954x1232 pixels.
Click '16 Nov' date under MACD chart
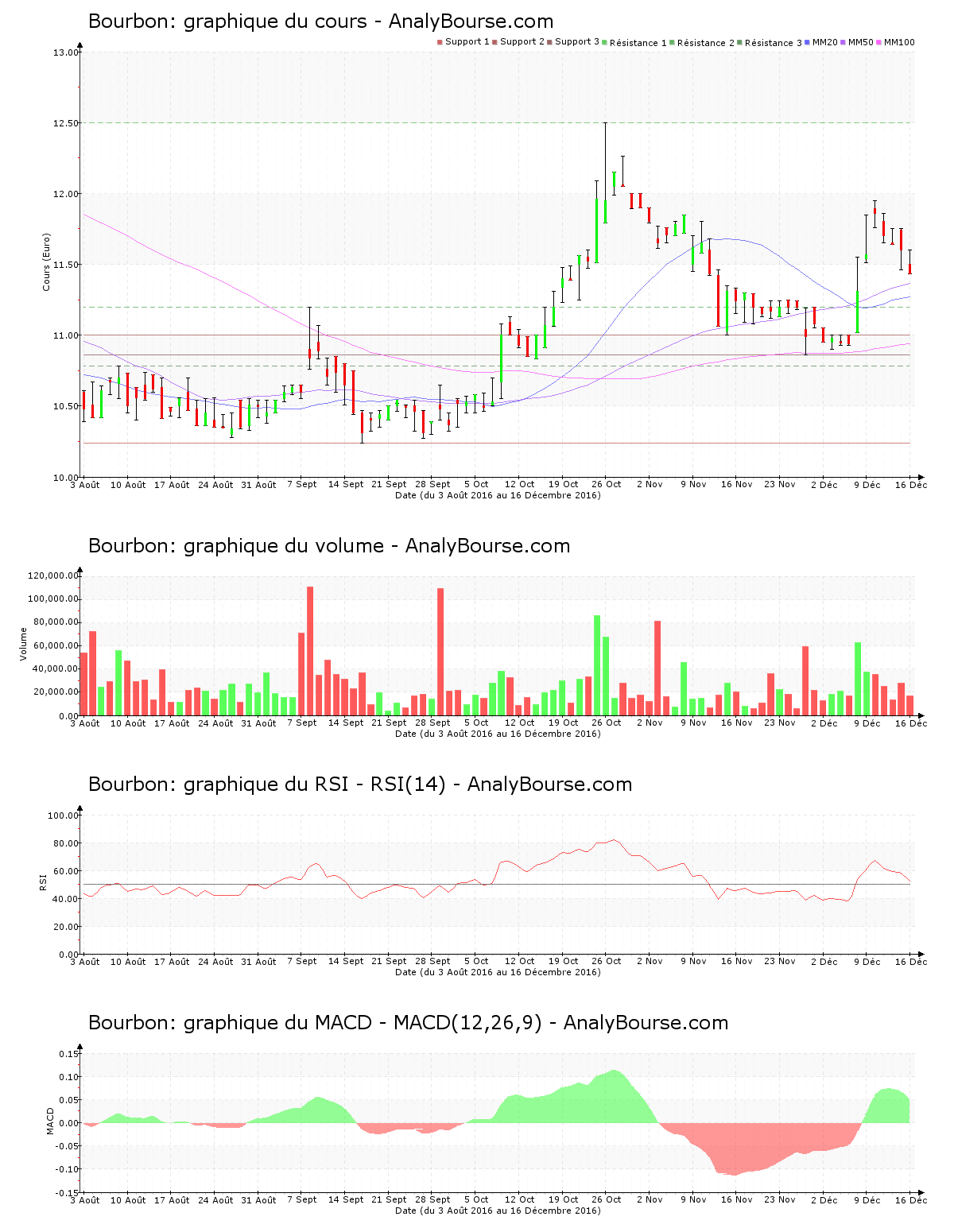(737, 1199)
